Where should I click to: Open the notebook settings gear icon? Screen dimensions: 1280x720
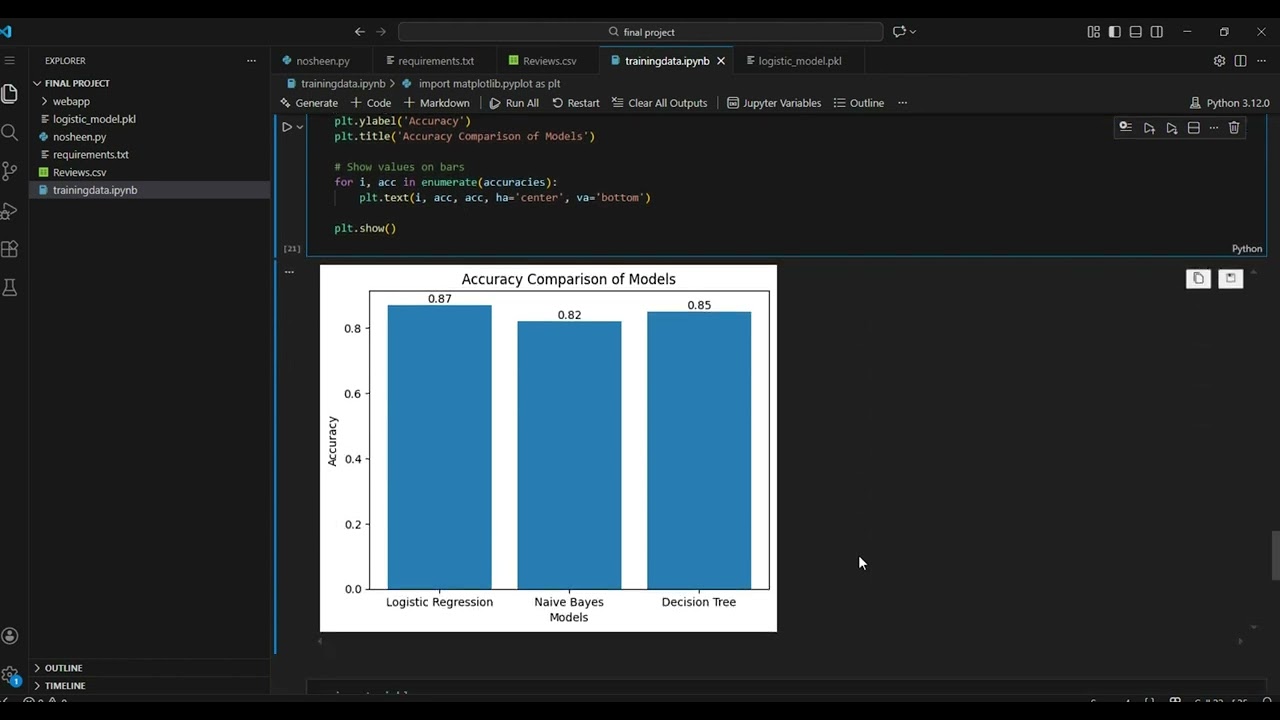[x=1219, y=61]
